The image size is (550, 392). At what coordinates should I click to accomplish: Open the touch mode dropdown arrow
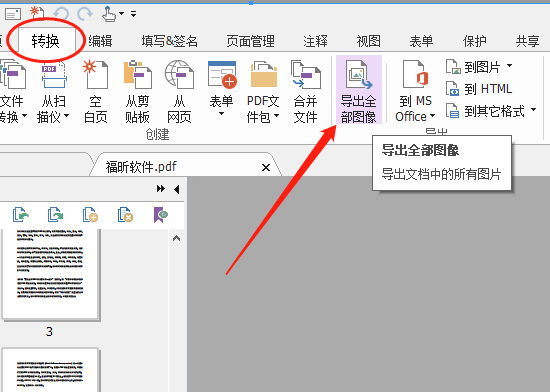121,14
